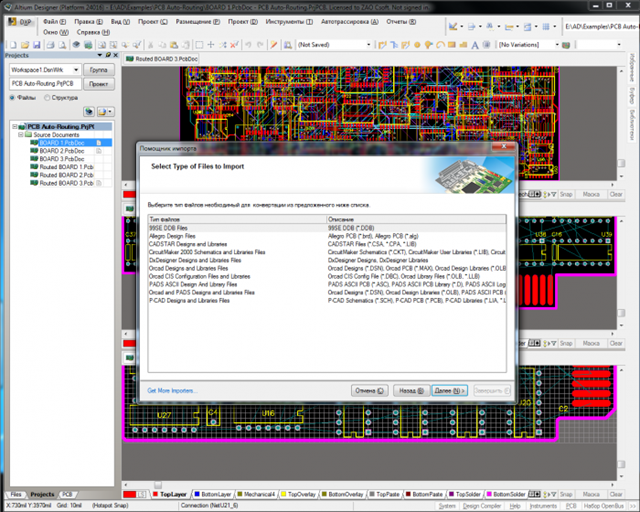
Task: Click the pencil cross-probe icon
Action: [x=274, y=45]
